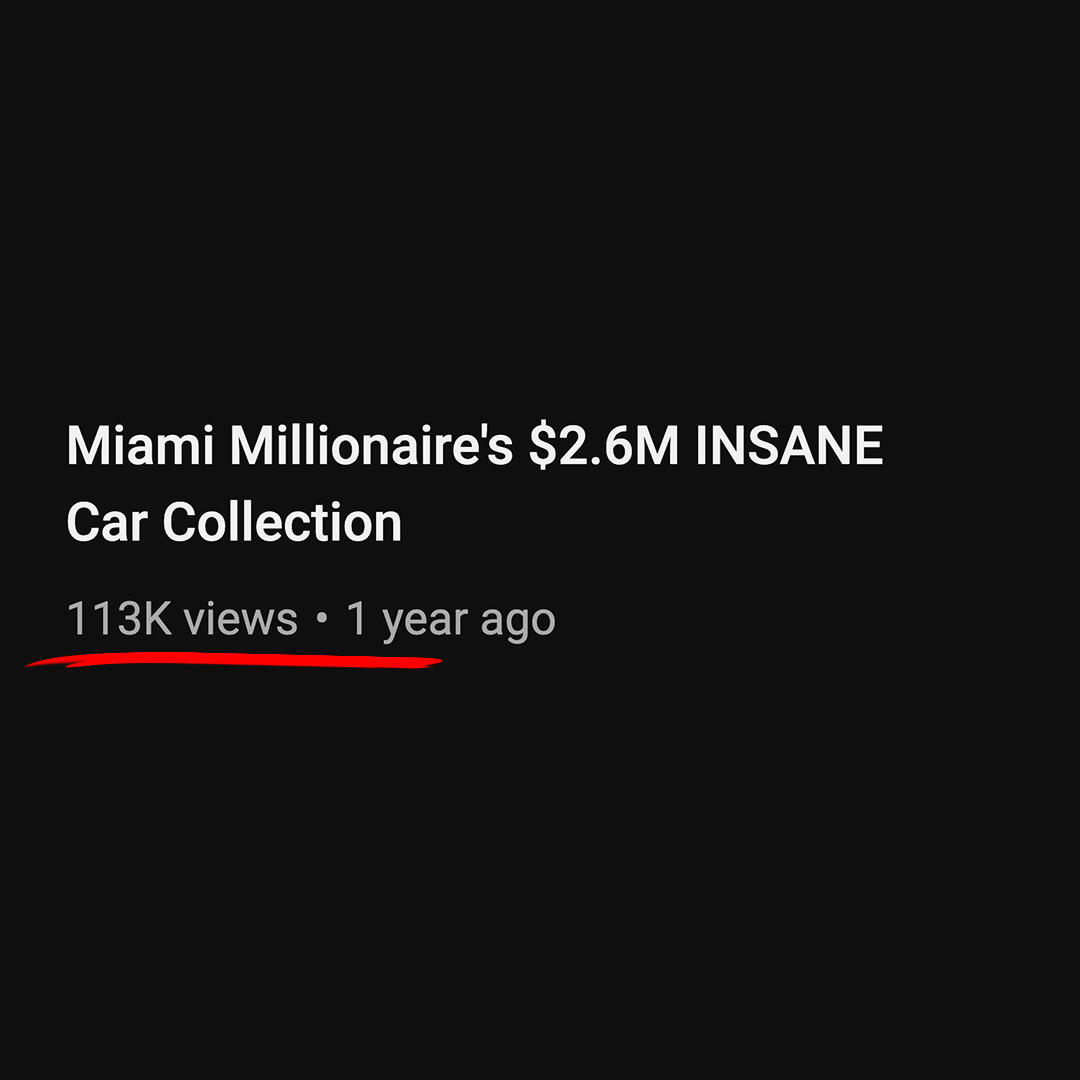Click the word "year" in the date

(425, 622)
